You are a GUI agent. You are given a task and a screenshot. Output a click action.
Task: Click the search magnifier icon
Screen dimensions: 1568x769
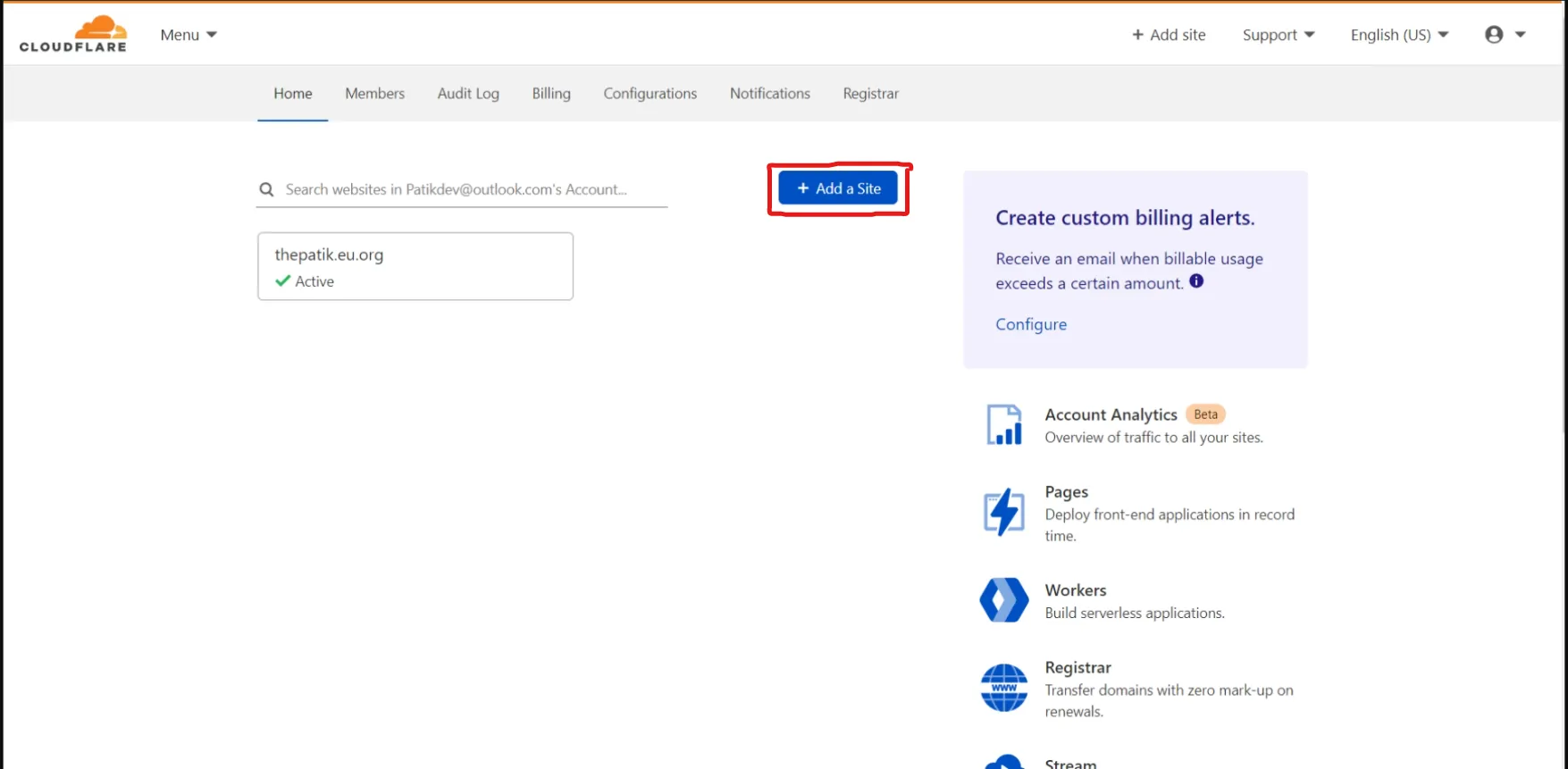tap(266, 189)
